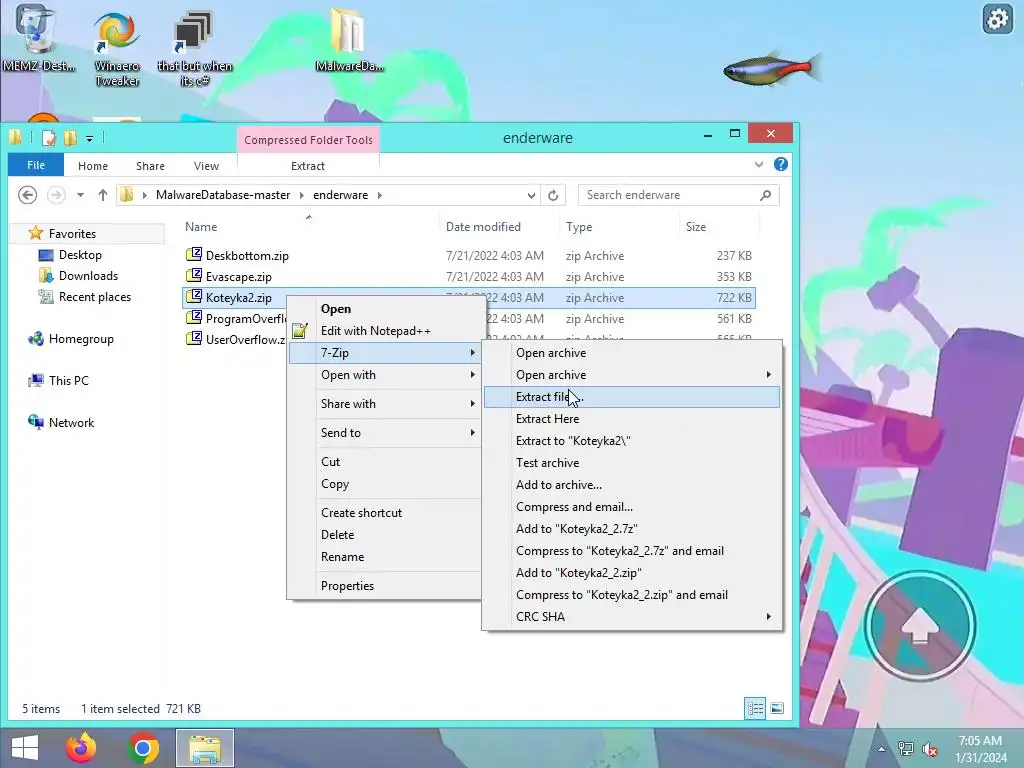This screenshot has height=768, width=1024.
Task: Open the settings gear at top right
Action: point(997,18)
